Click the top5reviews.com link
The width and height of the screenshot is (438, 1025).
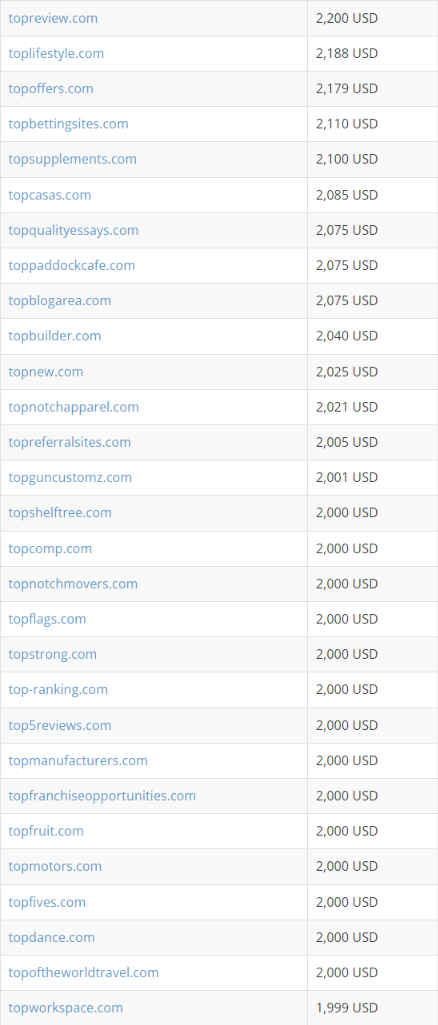(60, 726)
